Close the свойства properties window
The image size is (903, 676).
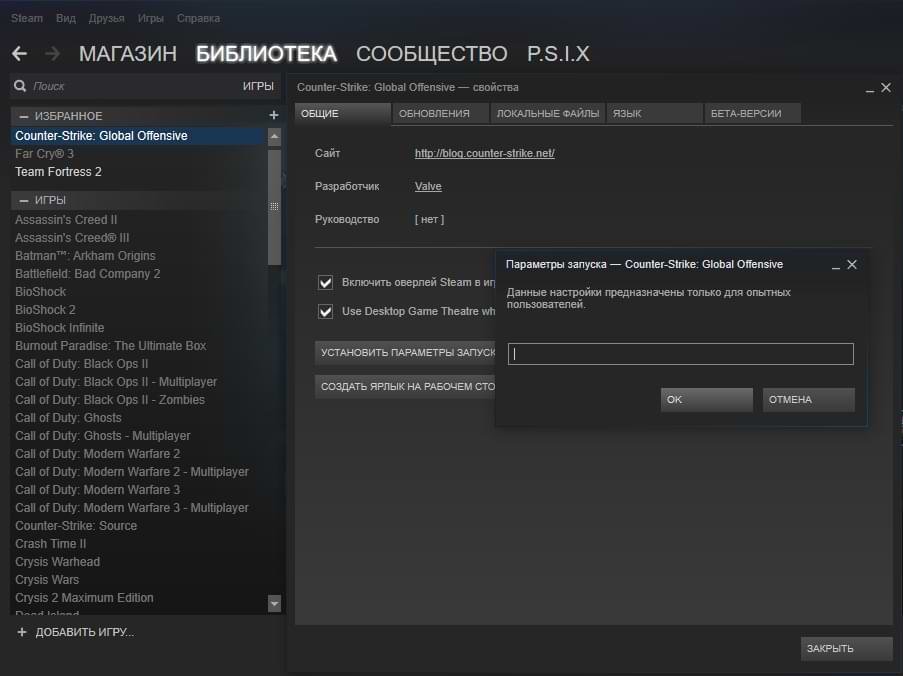886,88
